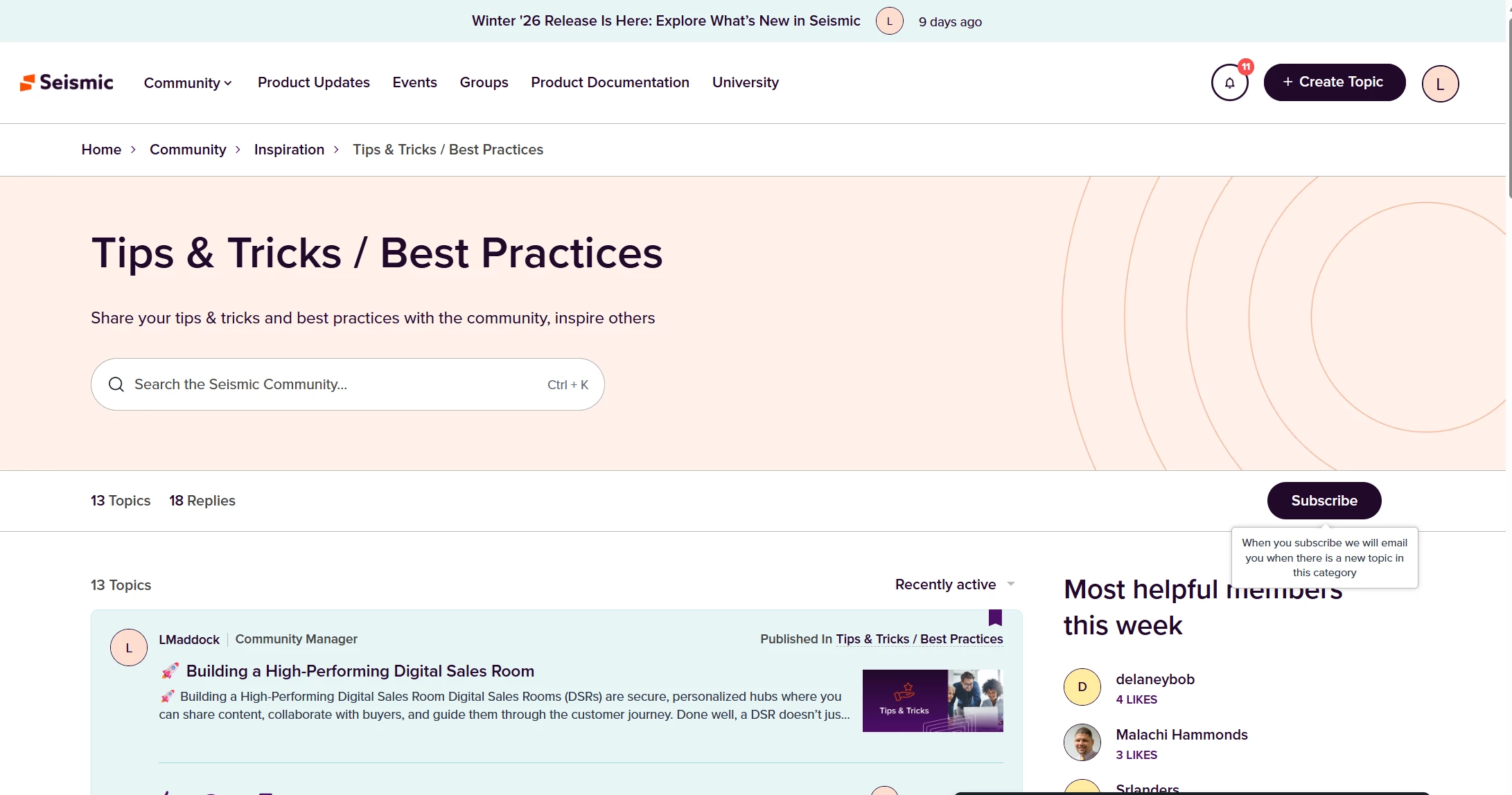Screen dimensions: 1512x795
Task: Open Malachi Hammonds' profile photo
Action: [1082, 742]
